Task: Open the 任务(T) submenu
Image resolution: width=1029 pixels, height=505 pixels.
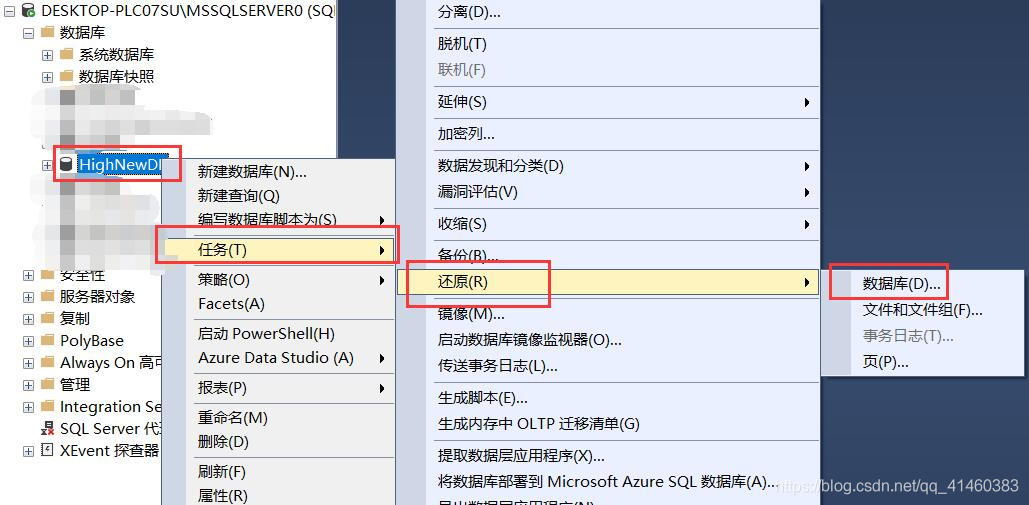Action: click(278, 249)
